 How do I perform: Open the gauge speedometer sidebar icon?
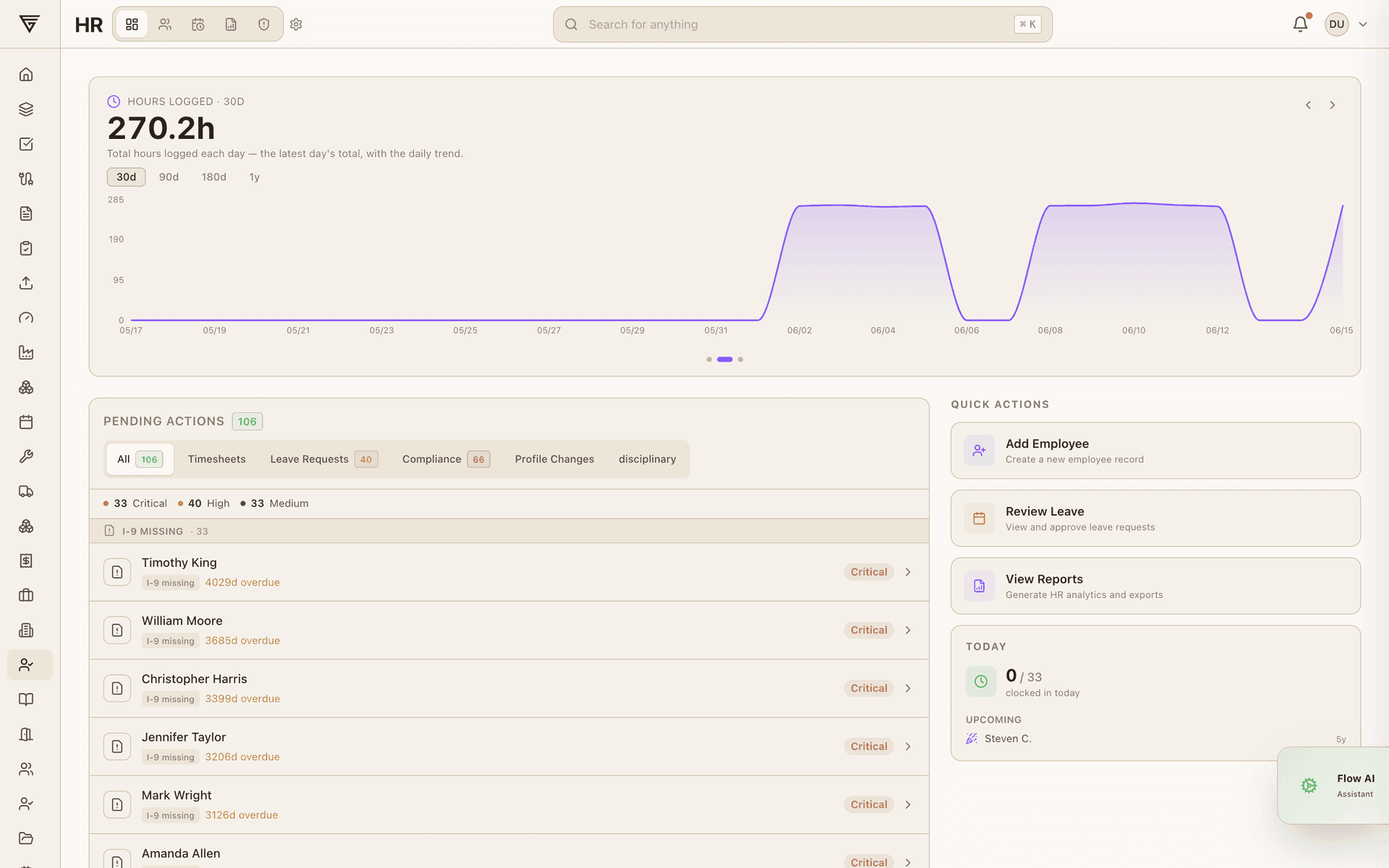pyautogui.click(x=26, y=318)
